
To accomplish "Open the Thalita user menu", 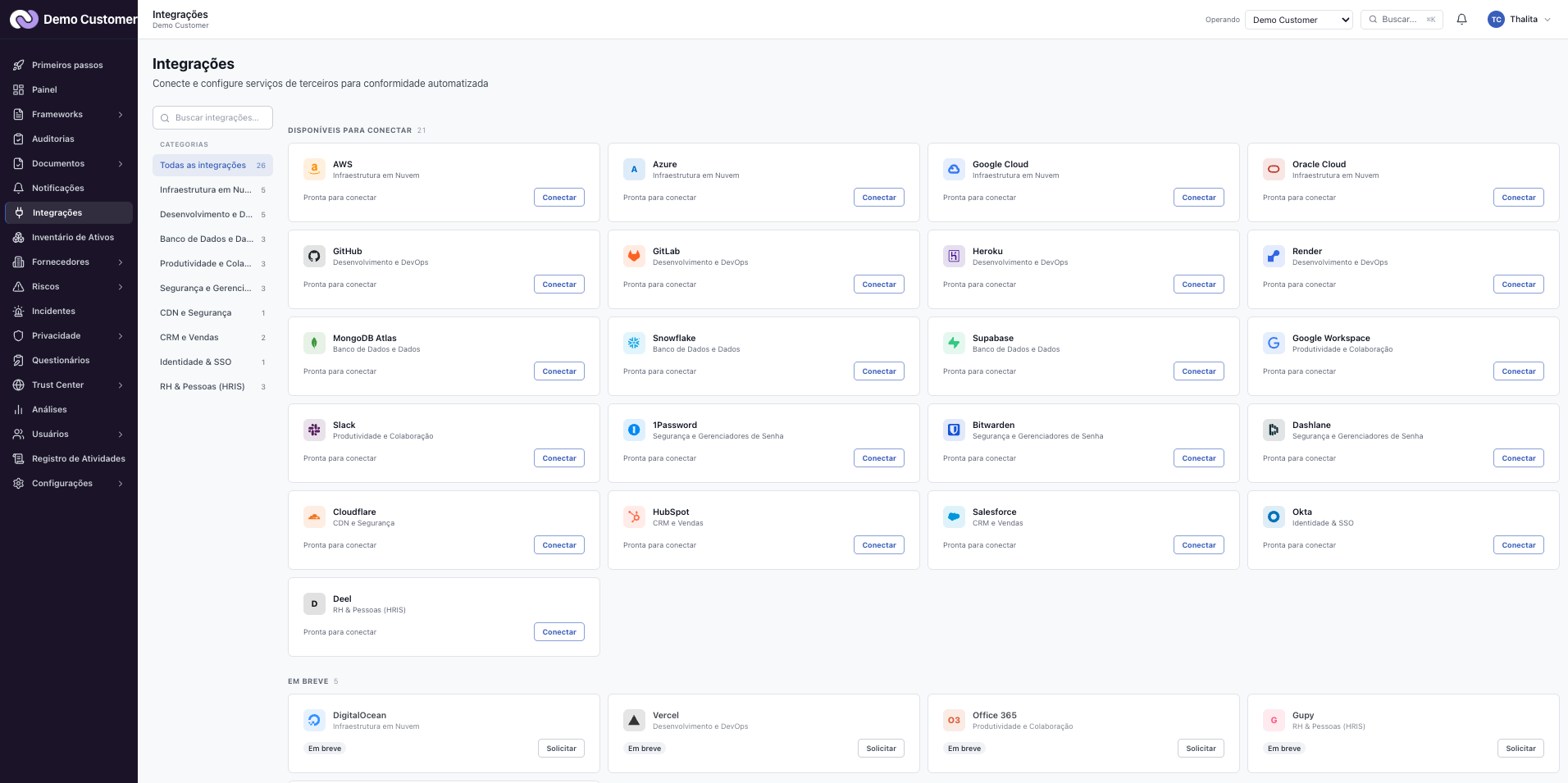I will click(1520, 20).
